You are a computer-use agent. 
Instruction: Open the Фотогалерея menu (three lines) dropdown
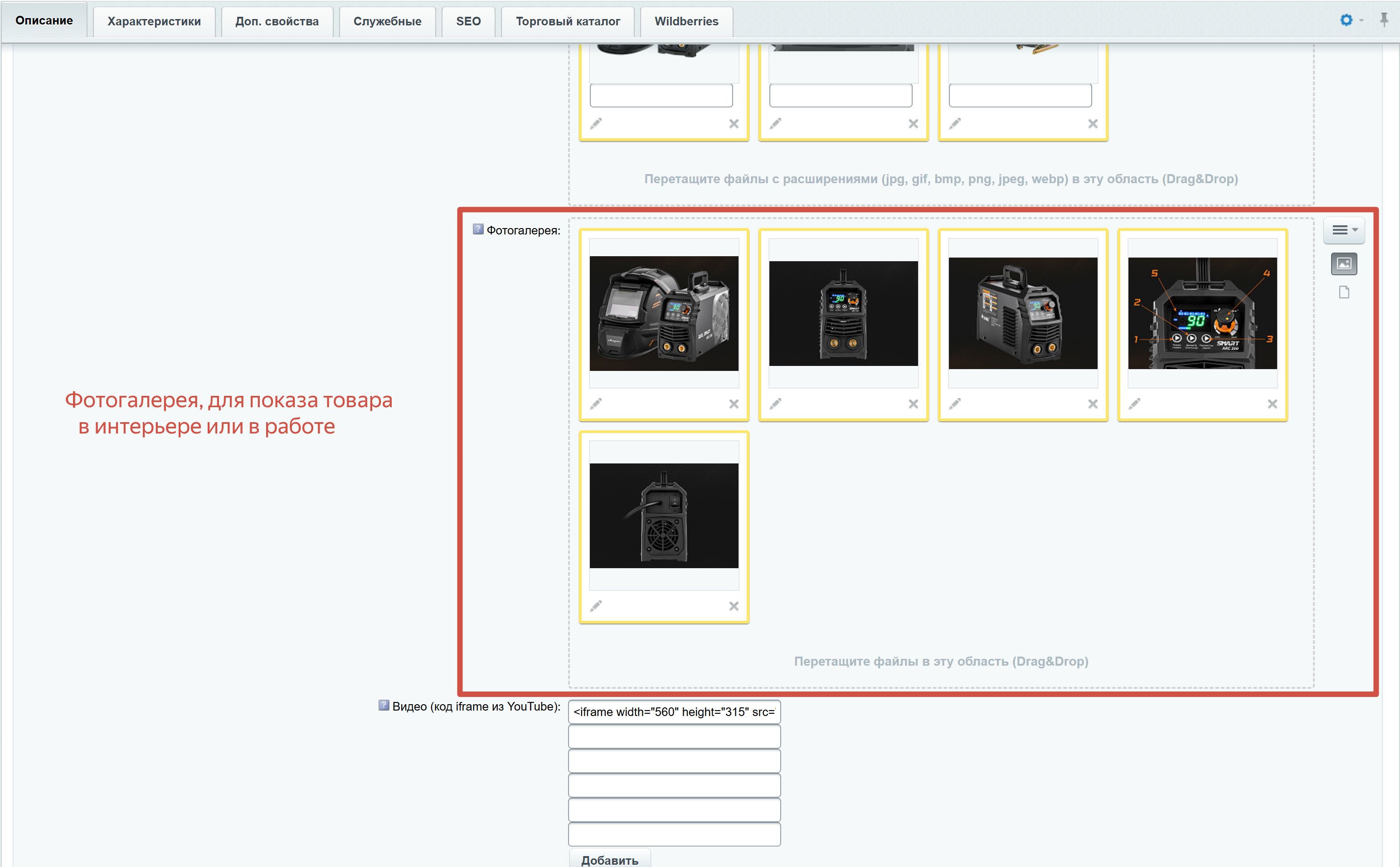(x=1343, y=230)
